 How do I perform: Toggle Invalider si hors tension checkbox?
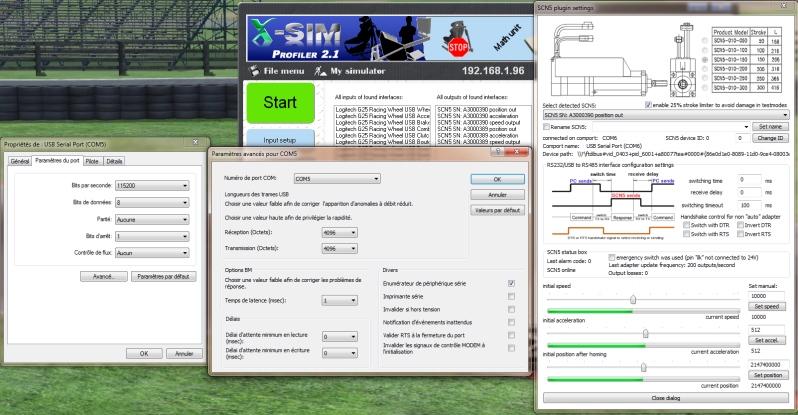click(x=511, y=310)
